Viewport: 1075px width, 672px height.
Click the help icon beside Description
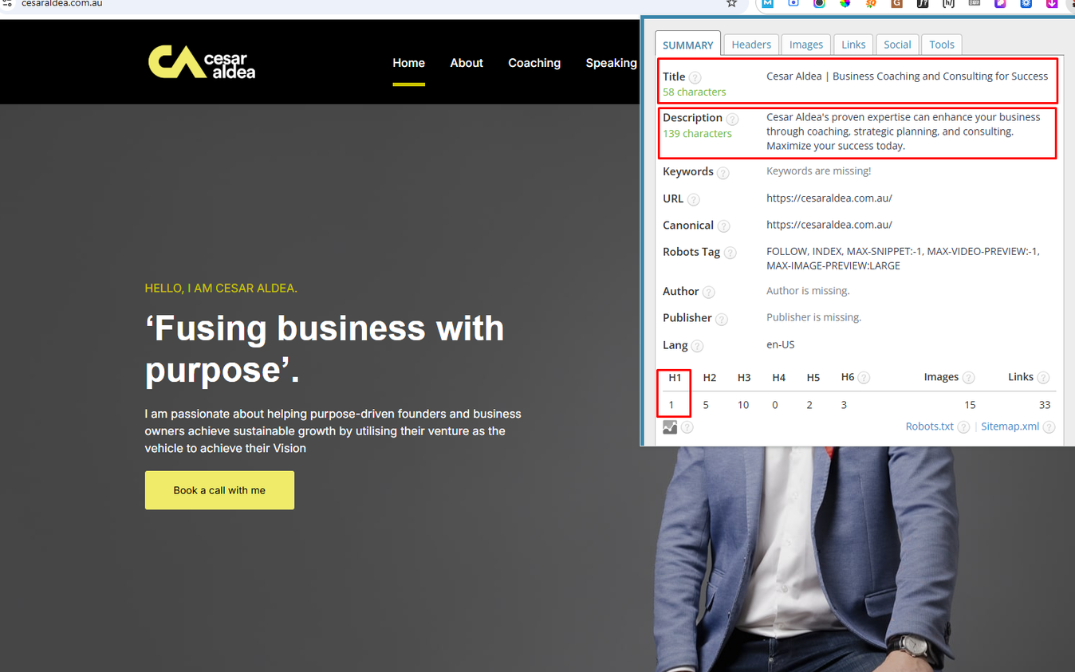pos(732,119)
